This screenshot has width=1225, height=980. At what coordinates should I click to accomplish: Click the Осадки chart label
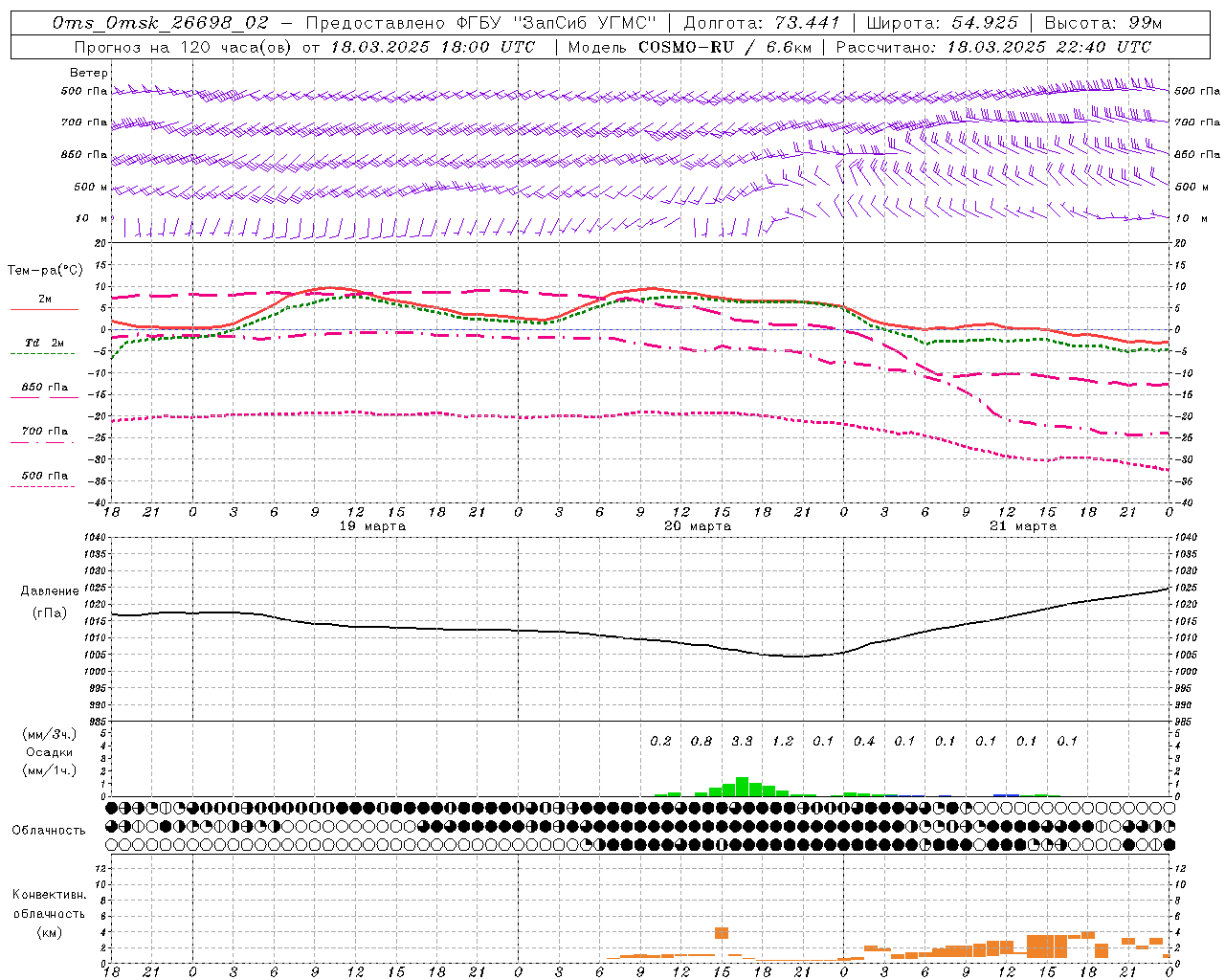(49, 752)
